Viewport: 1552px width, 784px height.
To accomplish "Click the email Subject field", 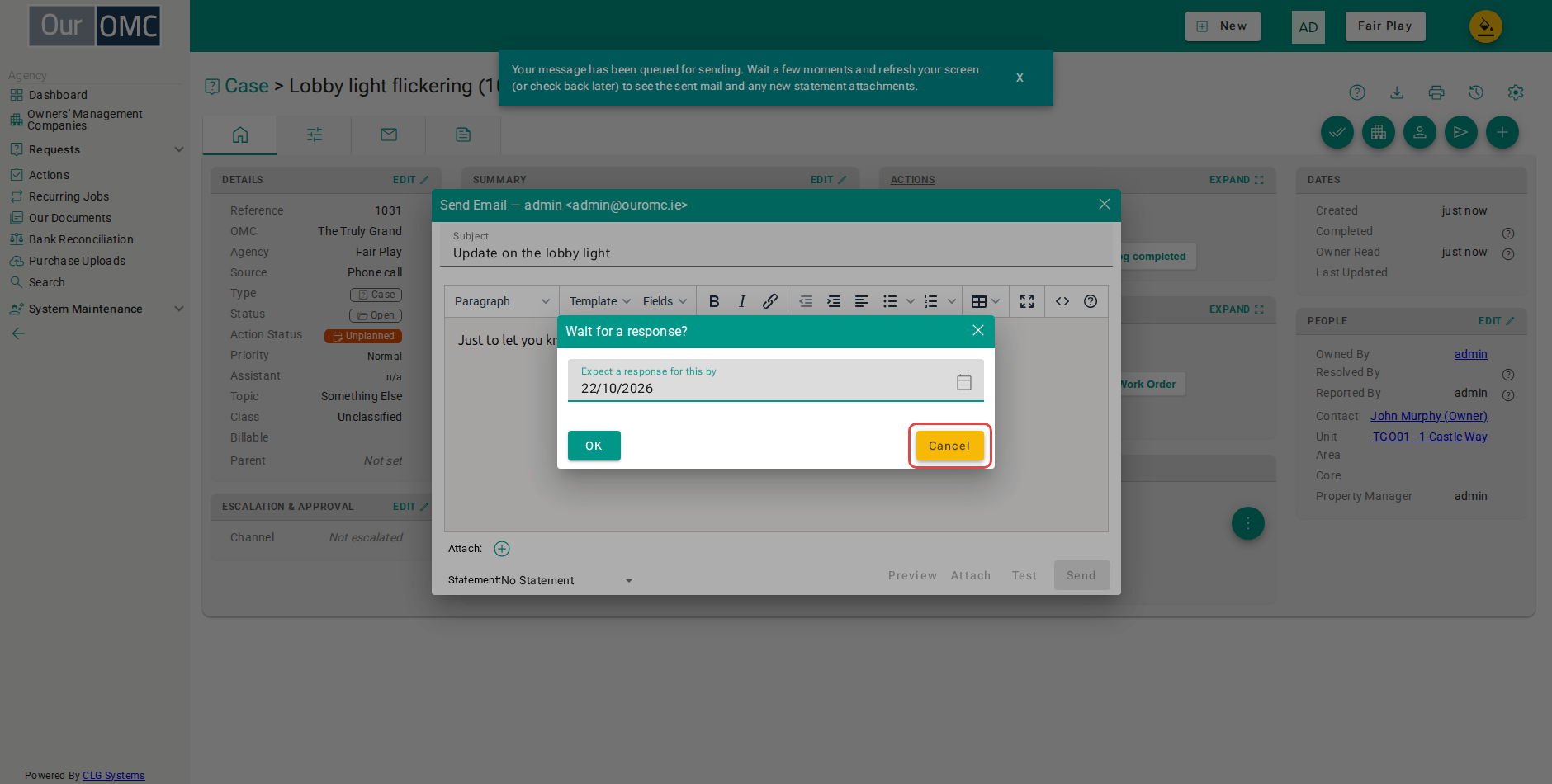I will click(x=776, y=247).
